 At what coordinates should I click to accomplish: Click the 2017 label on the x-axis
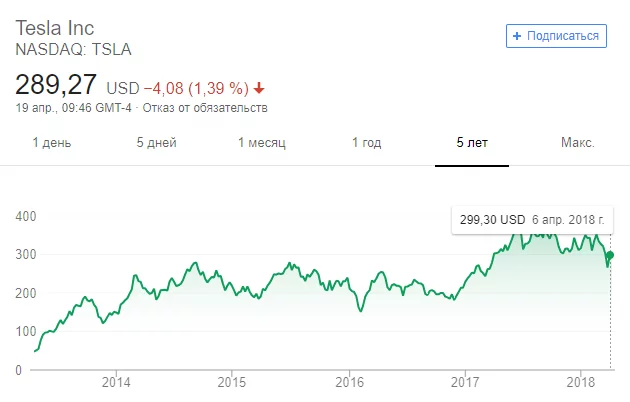[466, 382]
